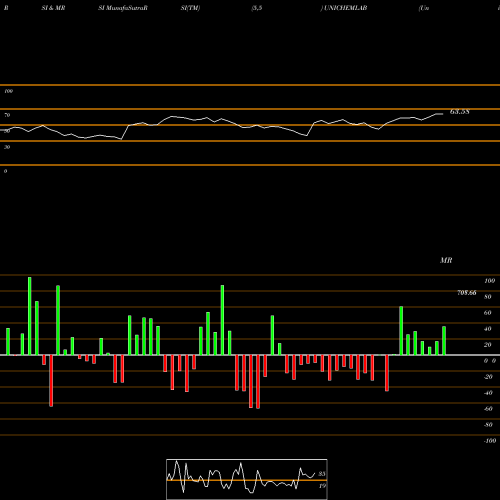
Task: Click end of the white RSI line
Action: click(x=443, y=114)
